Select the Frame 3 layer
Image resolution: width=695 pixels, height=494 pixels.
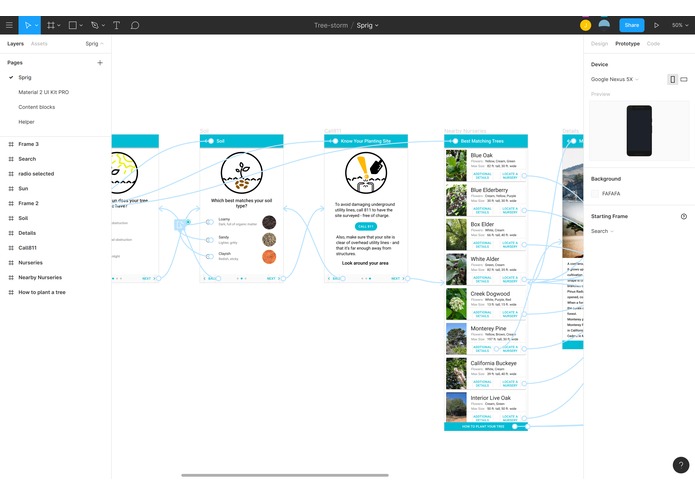pyautogui.click(x=28, y=144)
